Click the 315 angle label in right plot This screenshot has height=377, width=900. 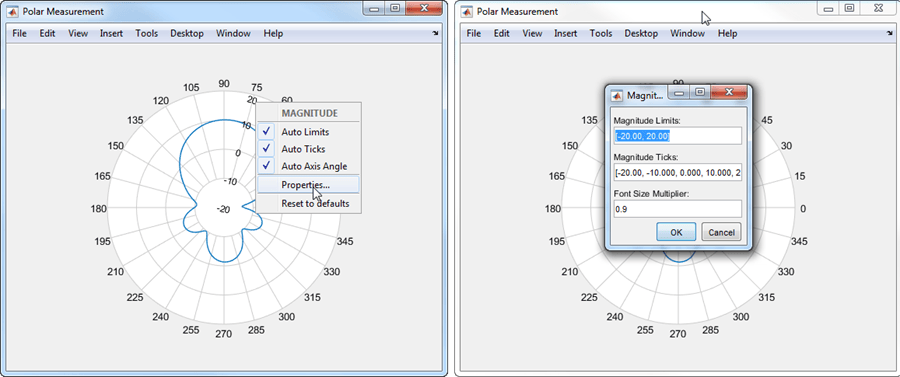766,297
